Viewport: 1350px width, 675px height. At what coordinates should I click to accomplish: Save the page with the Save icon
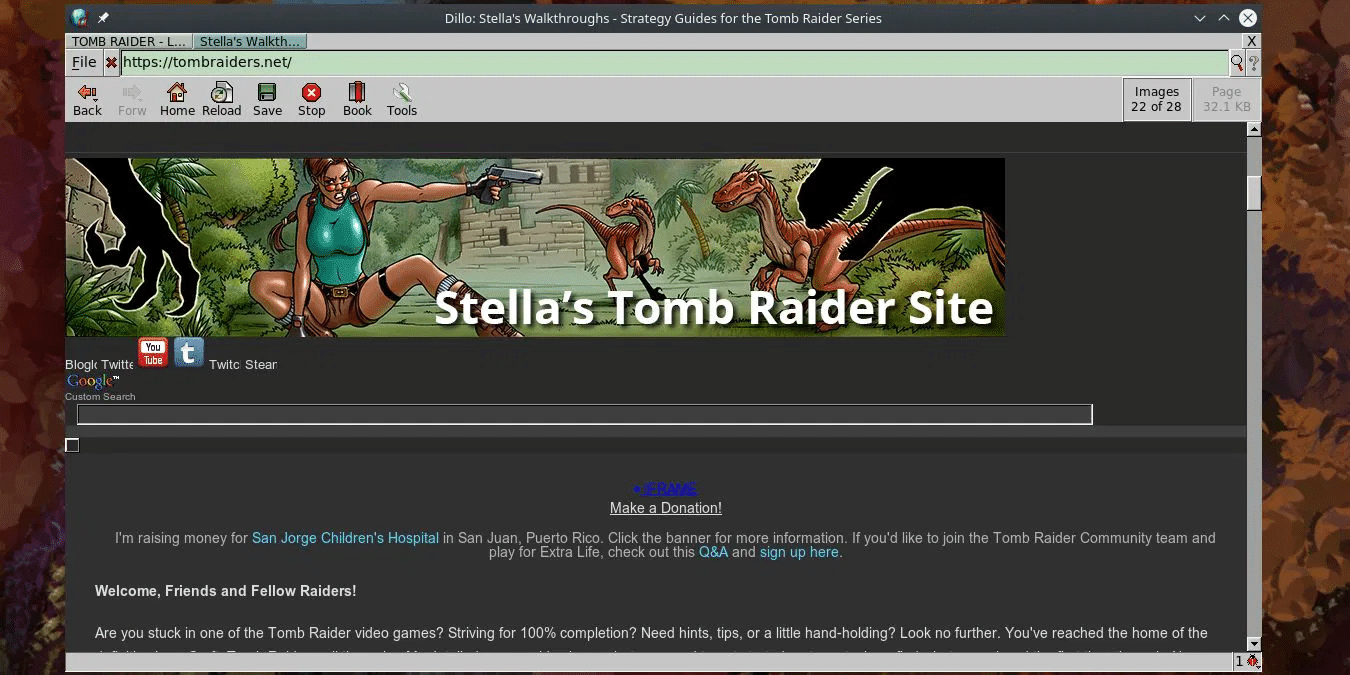click(x=267, y=99)
